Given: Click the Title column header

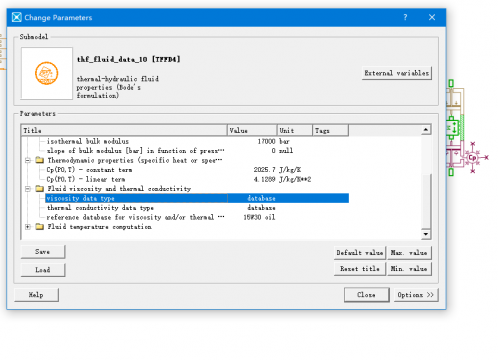Looking at the screenshot, I should coord(124,130).
